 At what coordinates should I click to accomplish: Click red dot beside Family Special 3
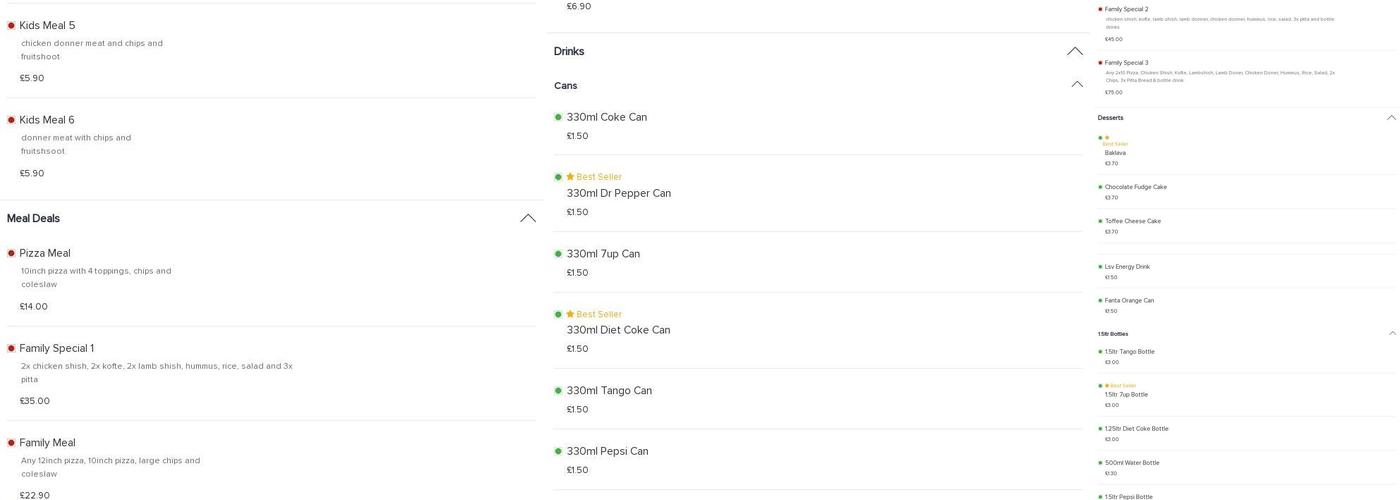[1100, 63]
